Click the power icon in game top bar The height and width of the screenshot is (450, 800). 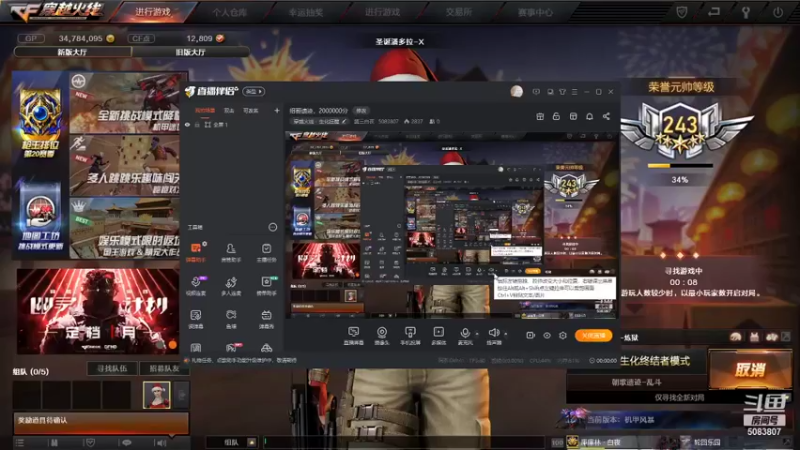pos(778,12)
